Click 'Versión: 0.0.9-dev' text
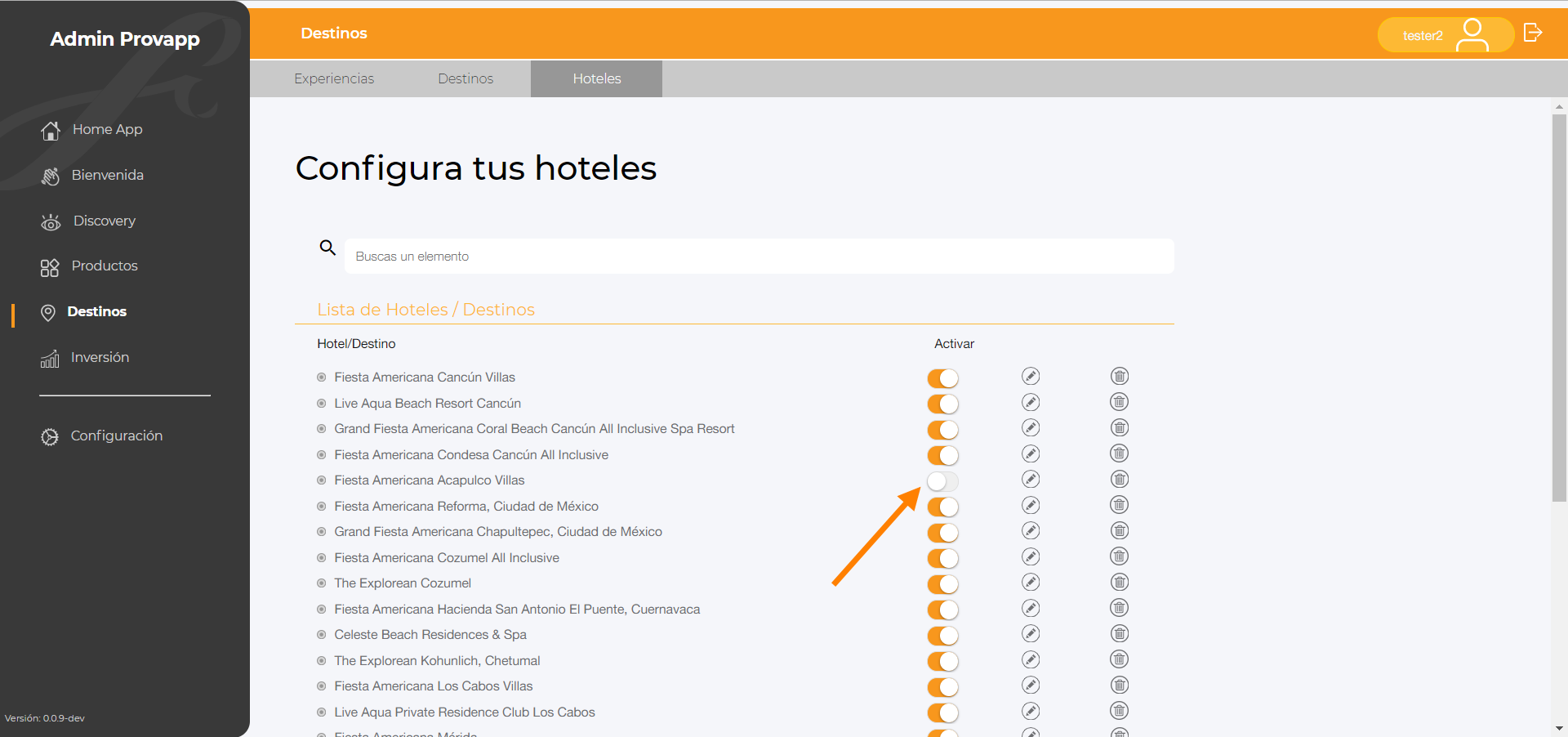Viewport: 1568px width, 737px height. (45, 718)
